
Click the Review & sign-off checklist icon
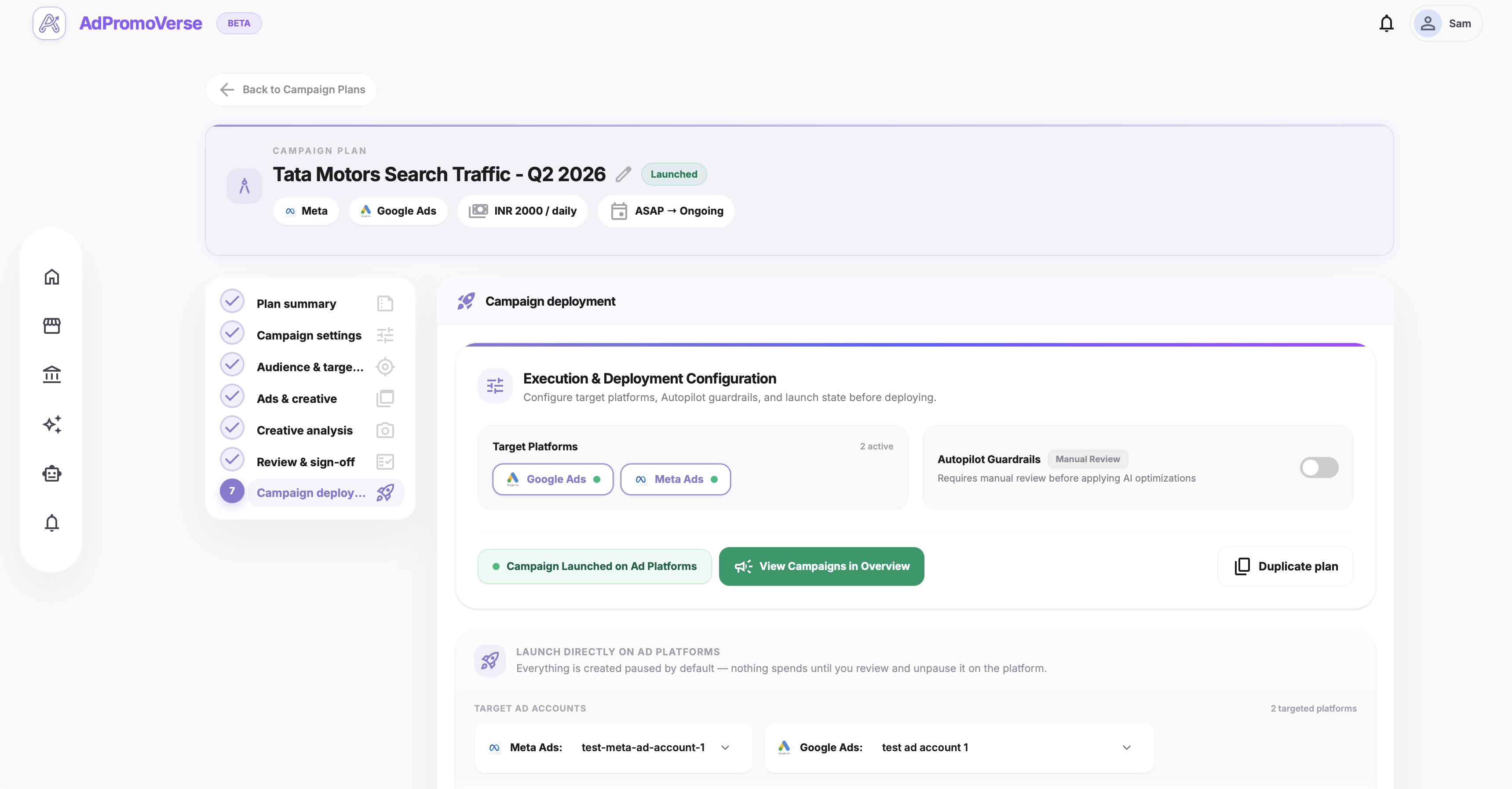[385, 462]
